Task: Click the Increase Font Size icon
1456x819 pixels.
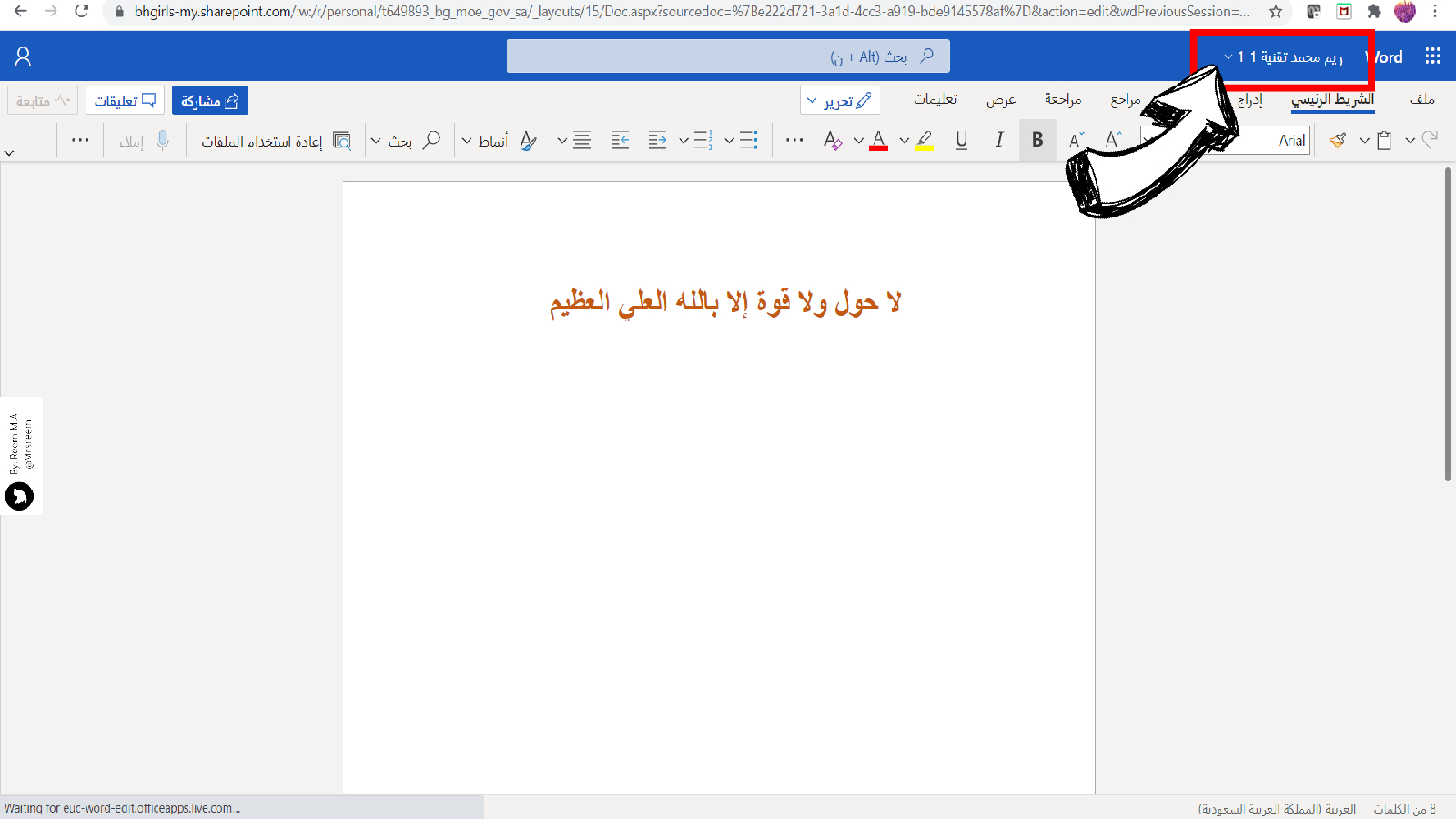Action: pyautogui.click(x=1113, y=140)
